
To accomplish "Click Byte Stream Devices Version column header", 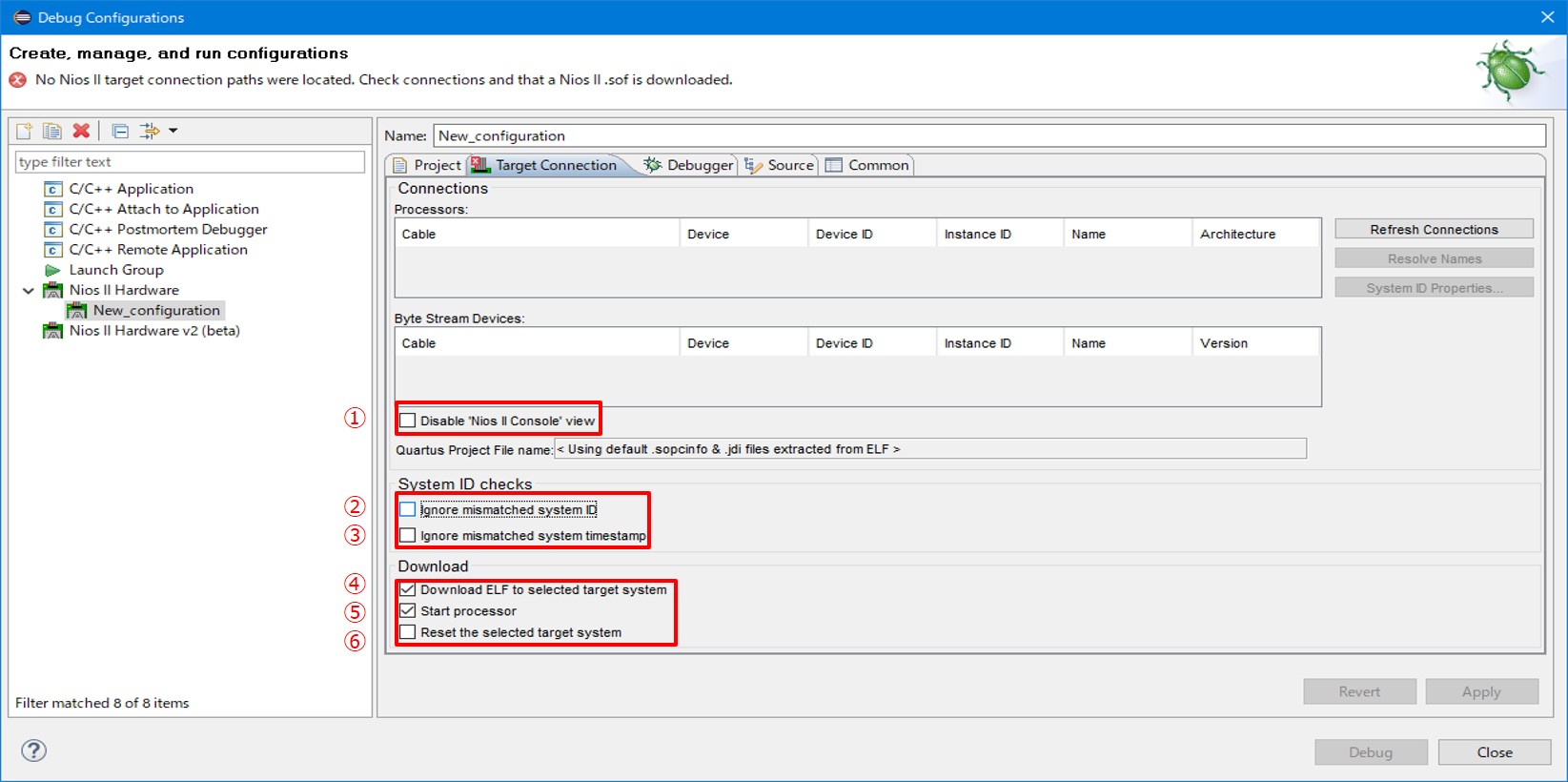I will pyautogui.click(x=1256, y=343).
